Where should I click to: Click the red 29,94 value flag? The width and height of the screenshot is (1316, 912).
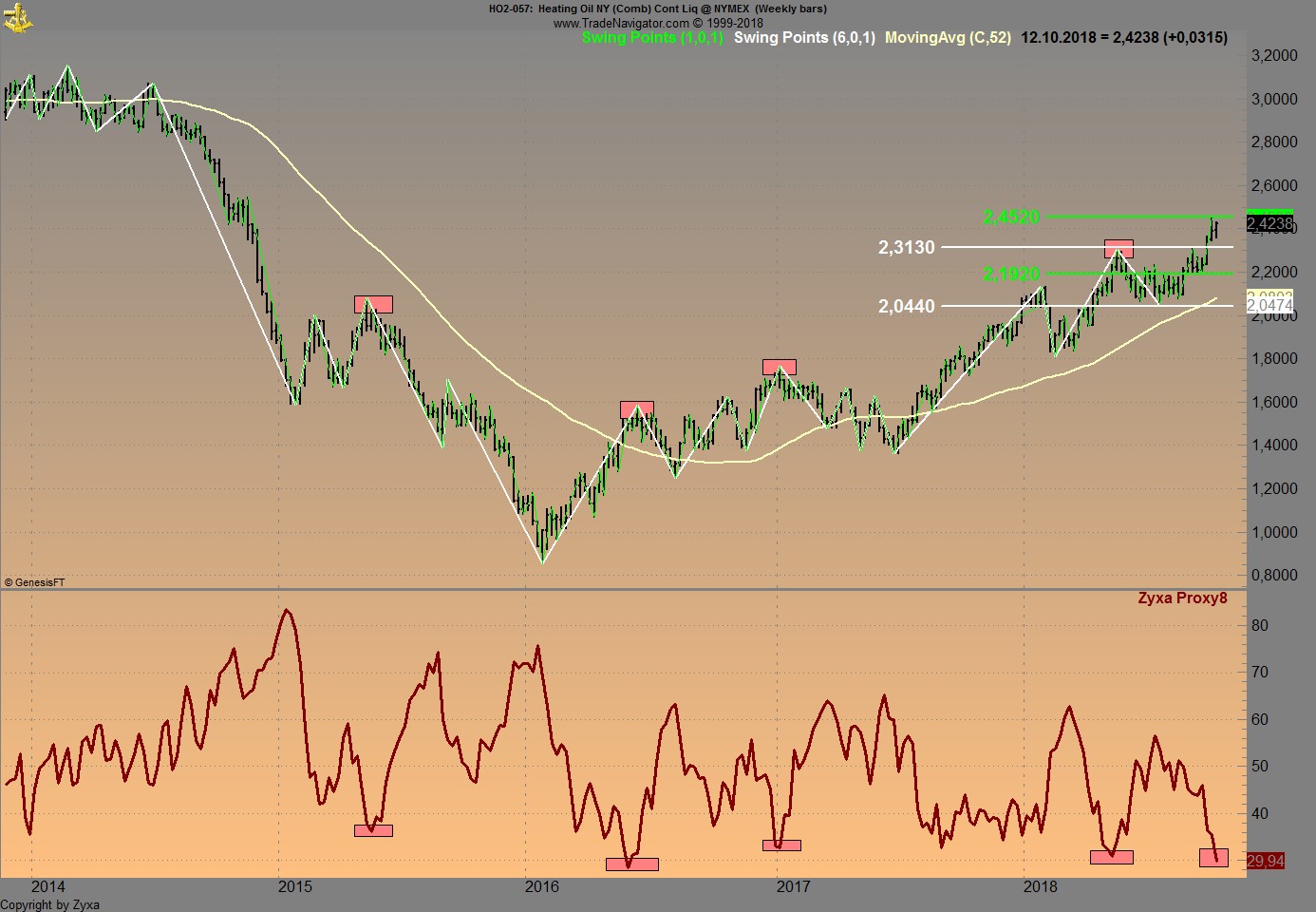[1265, 861]
